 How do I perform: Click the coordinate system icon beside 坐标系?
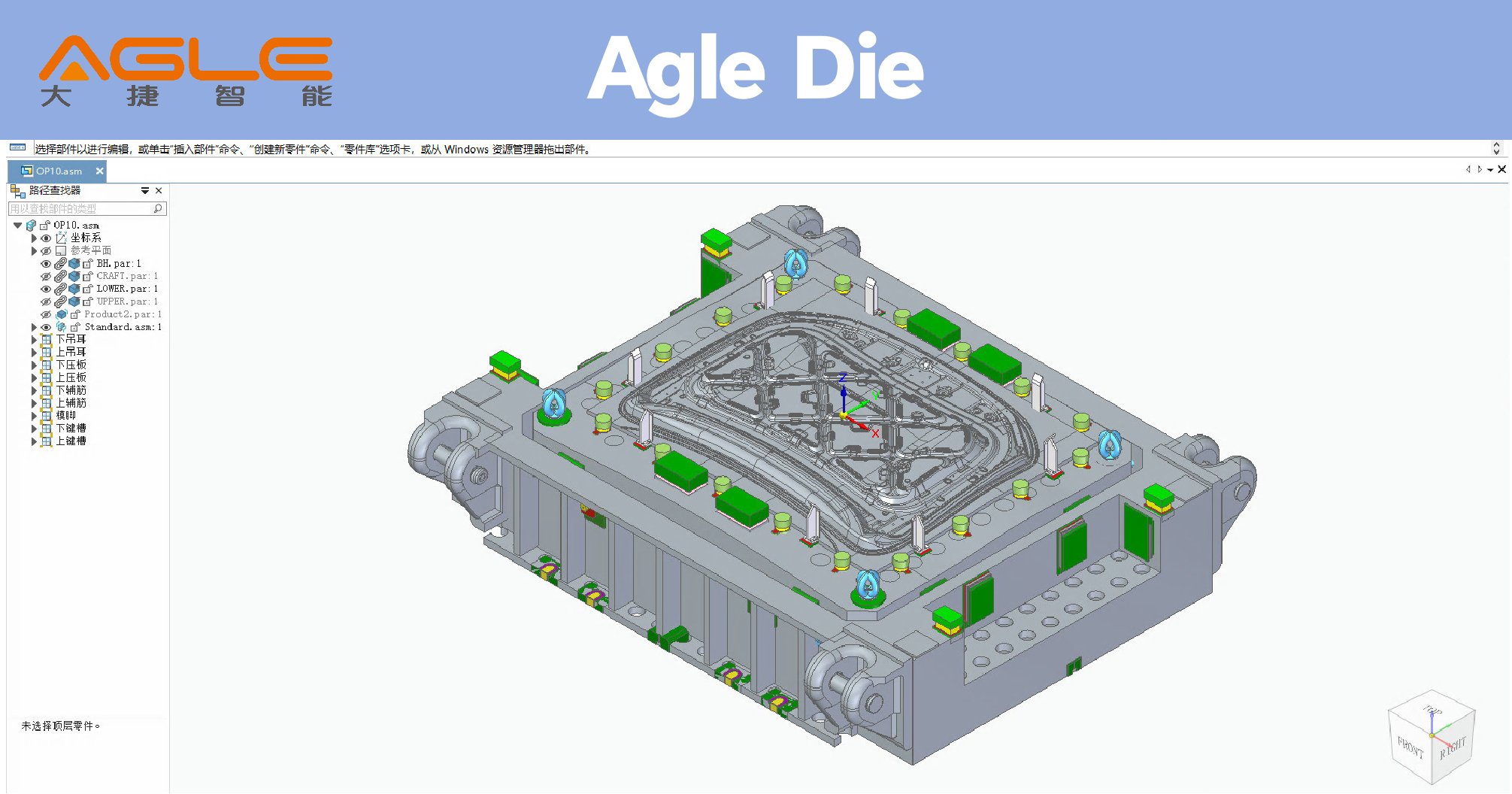[x=61, y=238]
